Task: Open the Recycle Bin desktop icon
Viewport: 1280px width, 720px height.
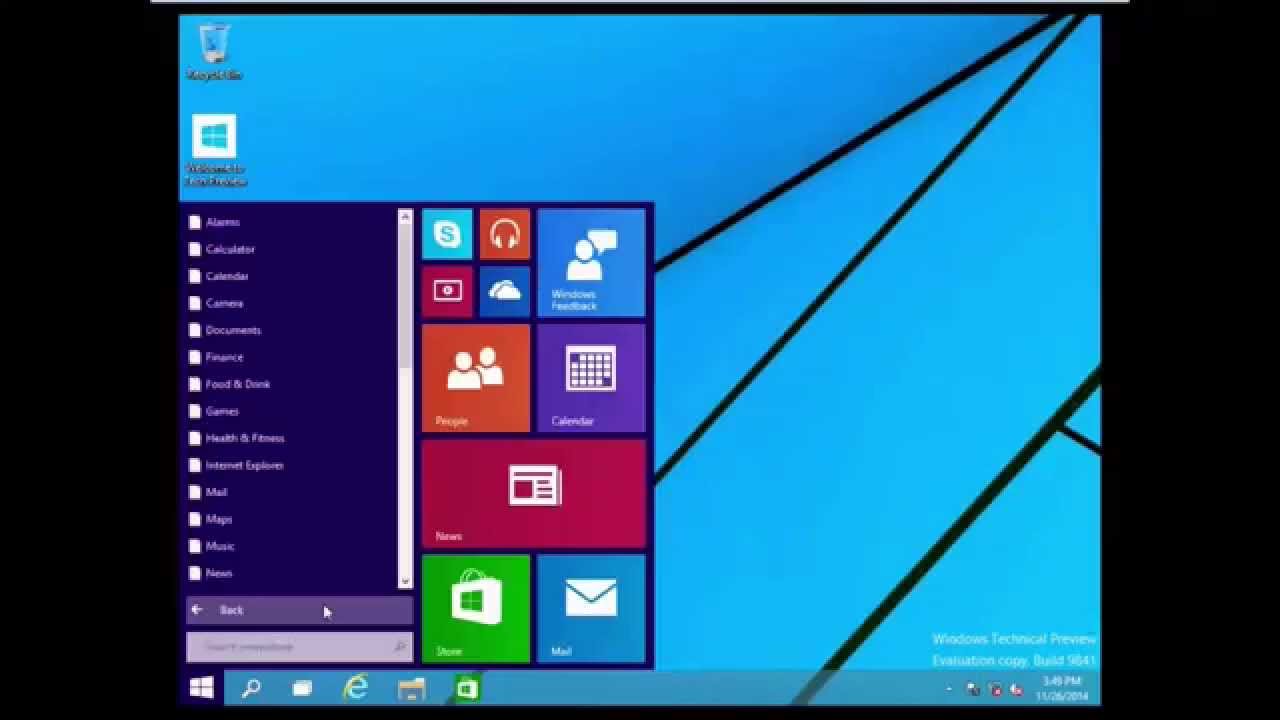Action: pos(214,52)
